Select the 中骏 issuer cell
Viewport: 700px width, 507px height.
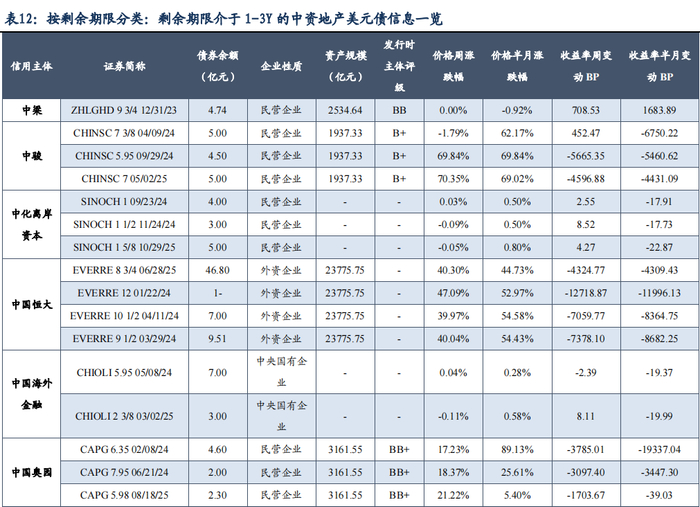coord(32,156)
